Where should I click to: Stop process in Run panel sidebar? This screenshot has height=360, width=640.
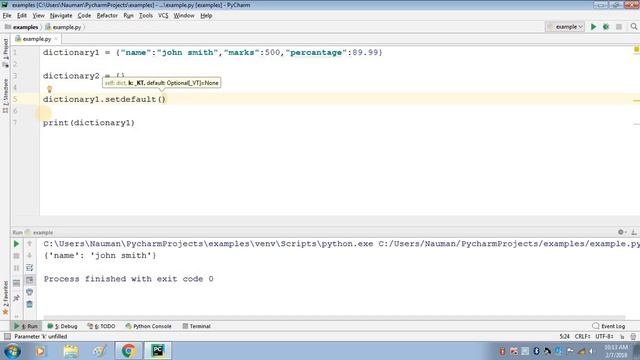point(16,256)
